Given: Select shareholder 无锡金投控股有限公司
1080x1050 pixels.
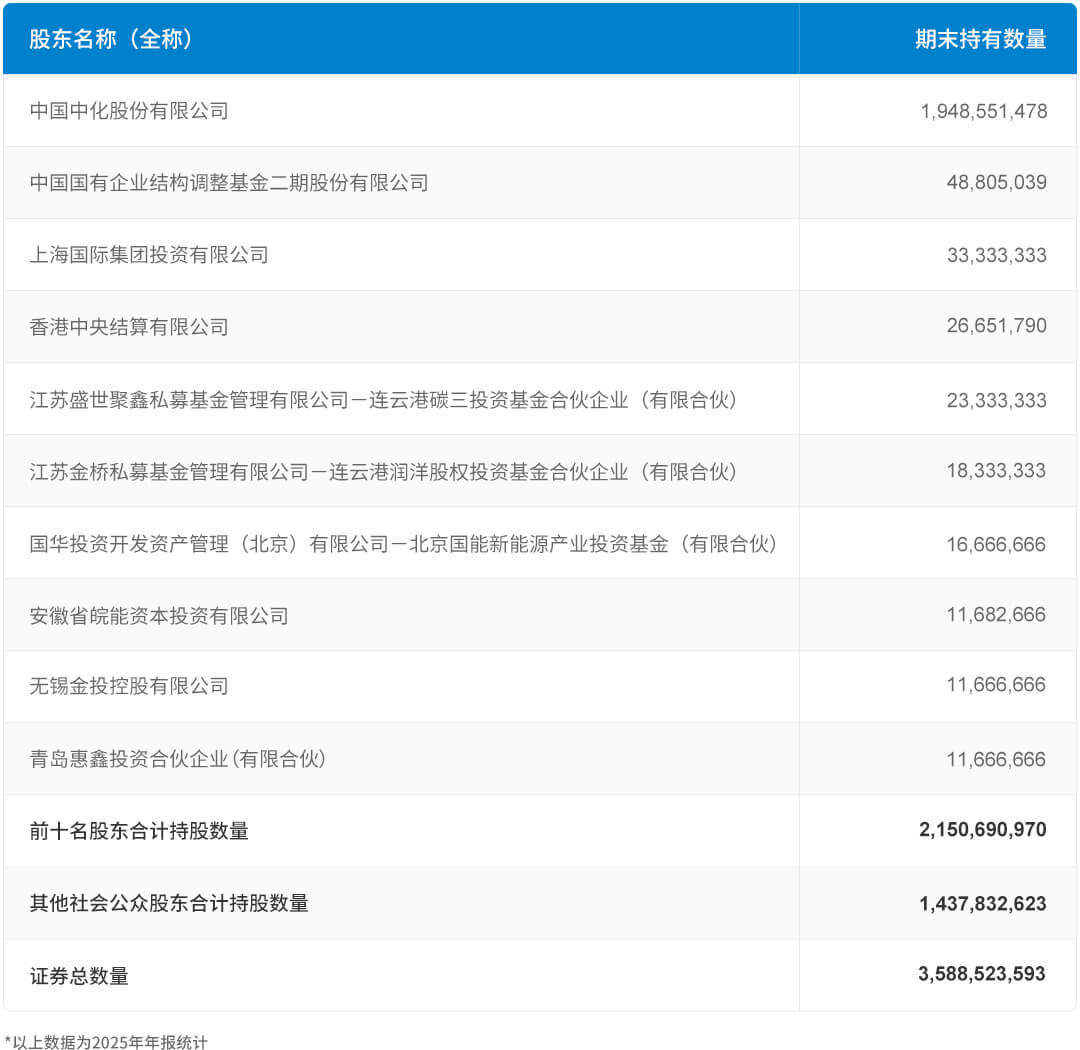Looking at the screenshot, I should point(129,686).
